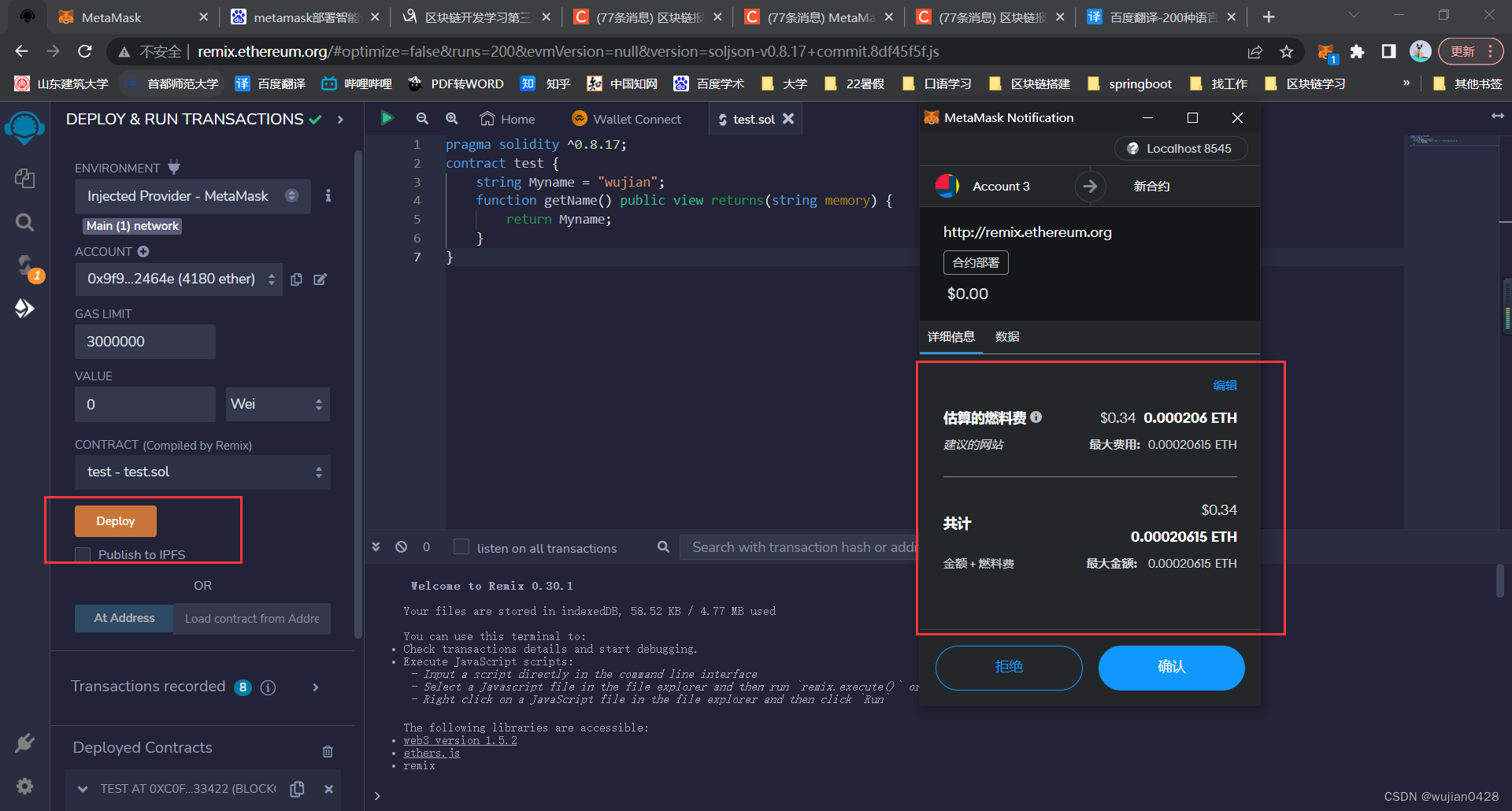Open the Search panel in the sidebar
This screenshot has height=811, width=1512.
click(x=24, y=222)
